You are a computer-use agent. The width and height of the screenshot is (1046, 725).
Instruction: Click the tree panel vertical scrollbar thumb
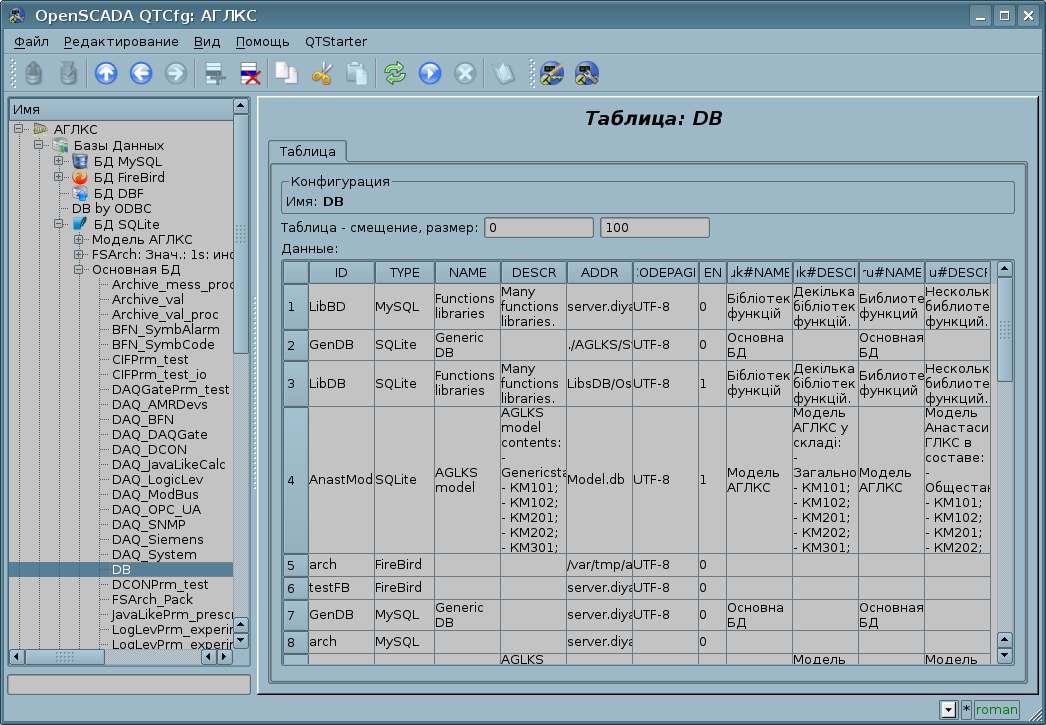pos(241,233)
